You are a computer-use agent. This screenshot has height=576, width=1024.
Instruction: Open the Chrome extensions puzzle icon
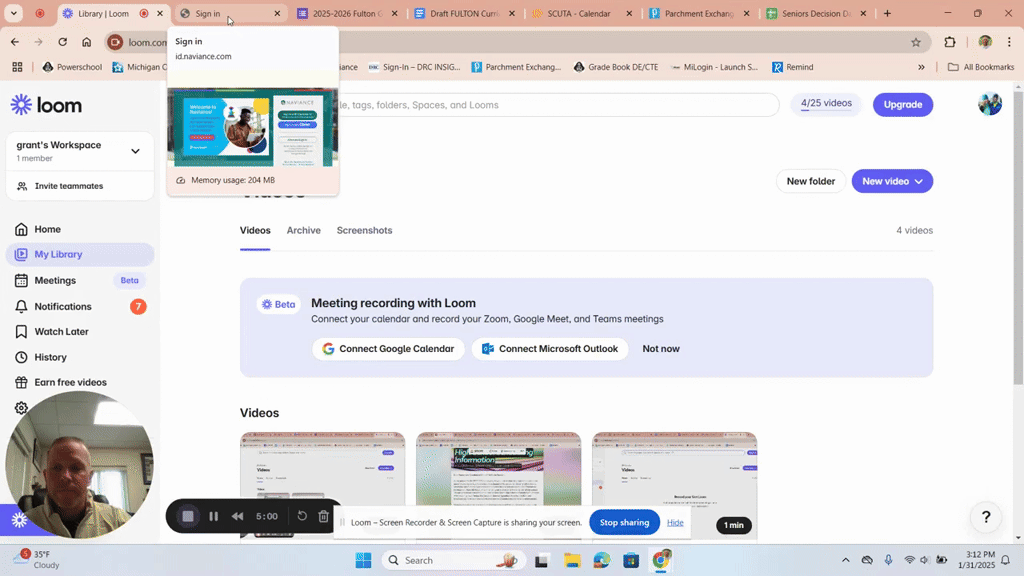point(950,42)
